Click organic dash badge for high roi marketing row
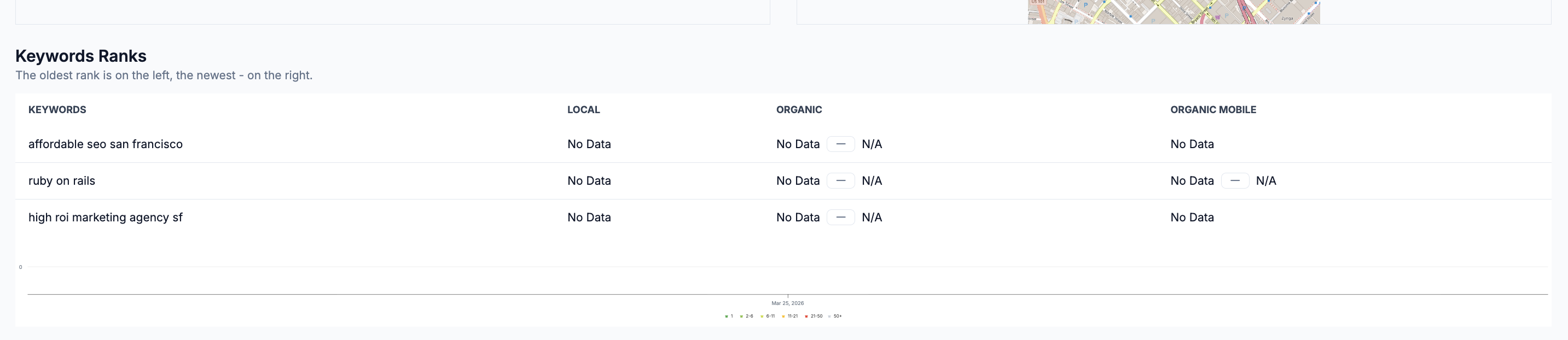Image resolution: width=1568 pixels, height=340 pixels. tap(840, 217)
